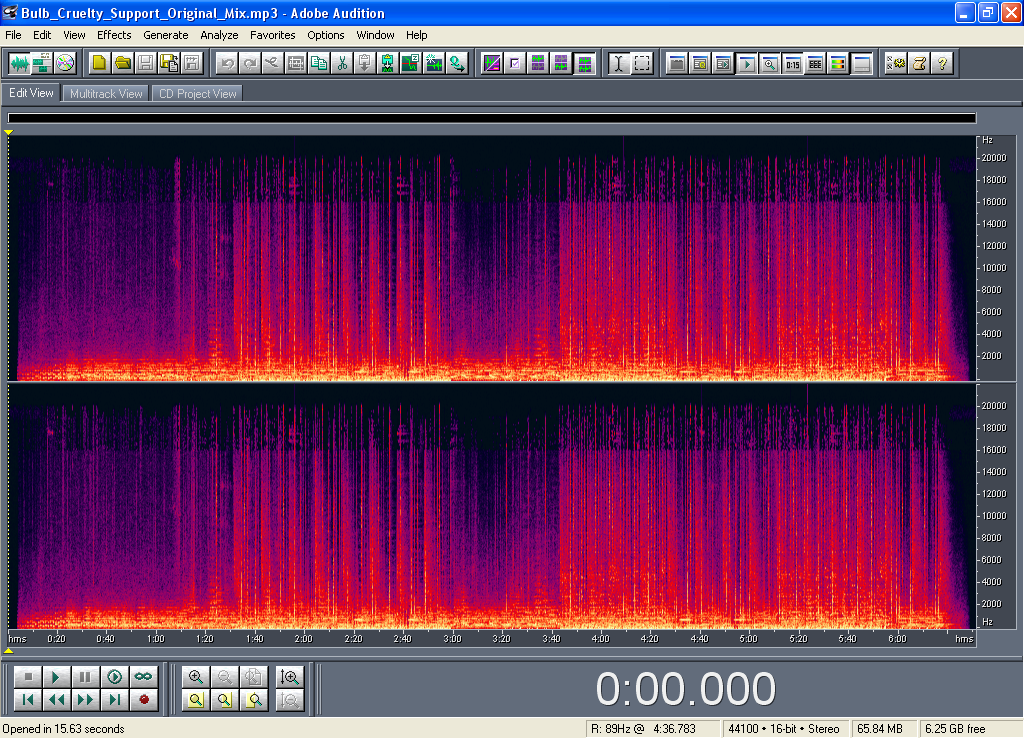Click the Cut scissors icon in toolbar
The width and height of the screenshot is (1024, 738).
coord(341,63)
